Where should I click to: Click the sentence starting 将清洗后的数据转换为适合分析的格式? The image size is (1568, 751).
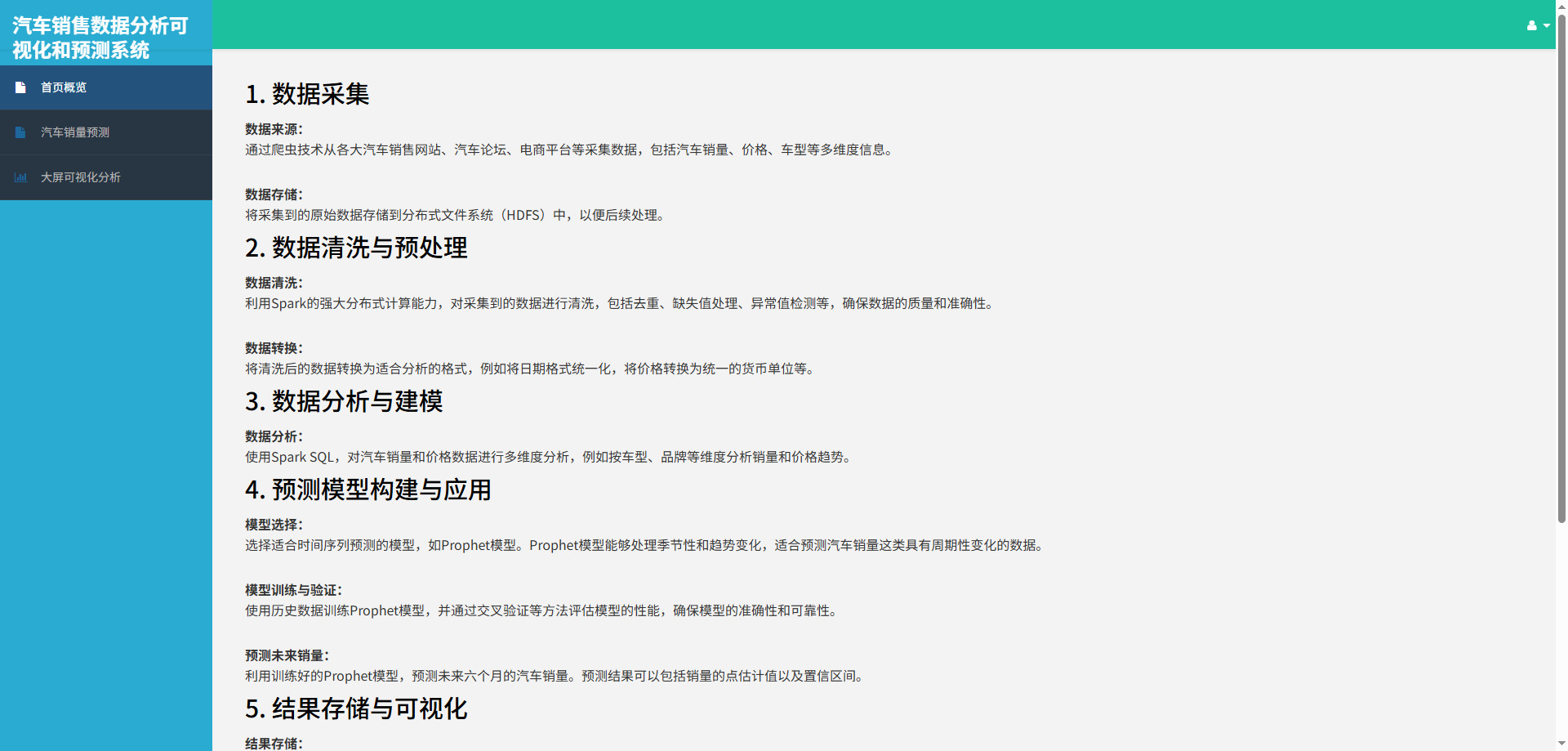tap(532, 369)
